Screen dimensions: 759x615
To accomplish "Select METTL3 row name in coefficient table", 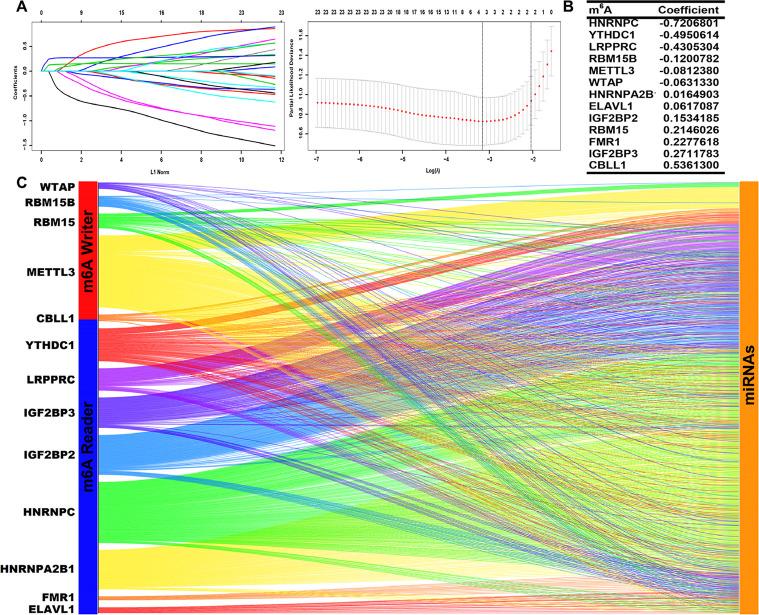I will click(611, 71).
